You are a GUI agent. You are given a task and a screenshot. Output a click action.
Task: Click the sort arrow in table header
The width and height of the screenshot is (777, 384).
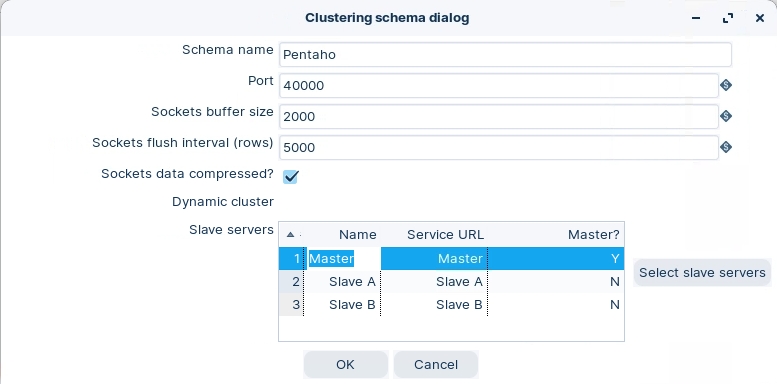click(291, 234)
